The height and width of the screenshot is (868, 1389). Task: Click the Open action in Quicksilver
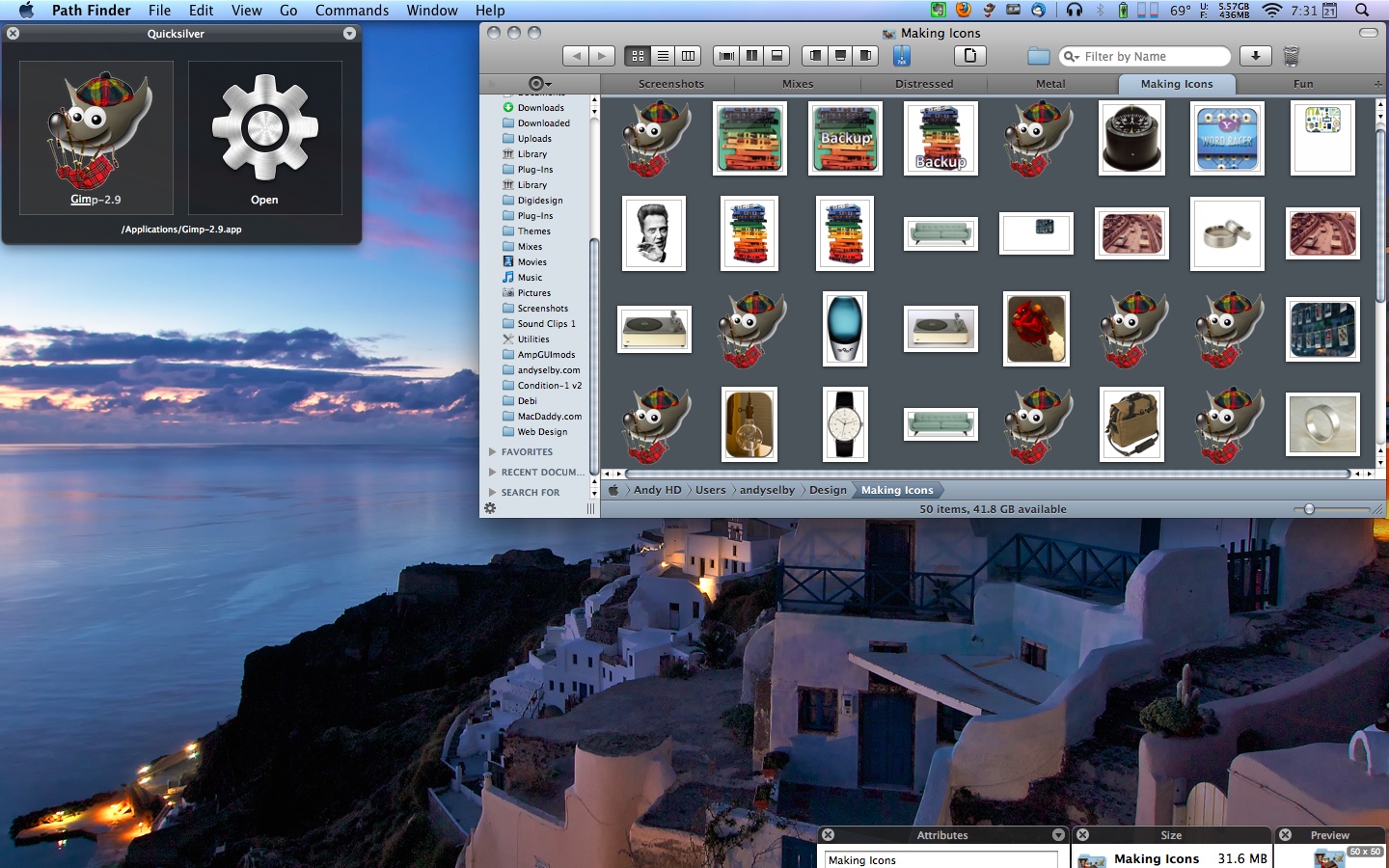point(265,138)
